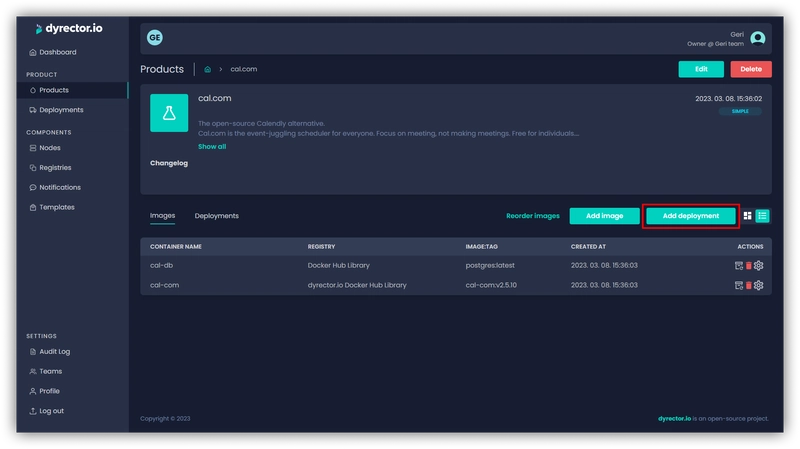This screenshot has width=800, height=449.
Task: Click the dyrector.io footer link
Action: tap(674, 419)
